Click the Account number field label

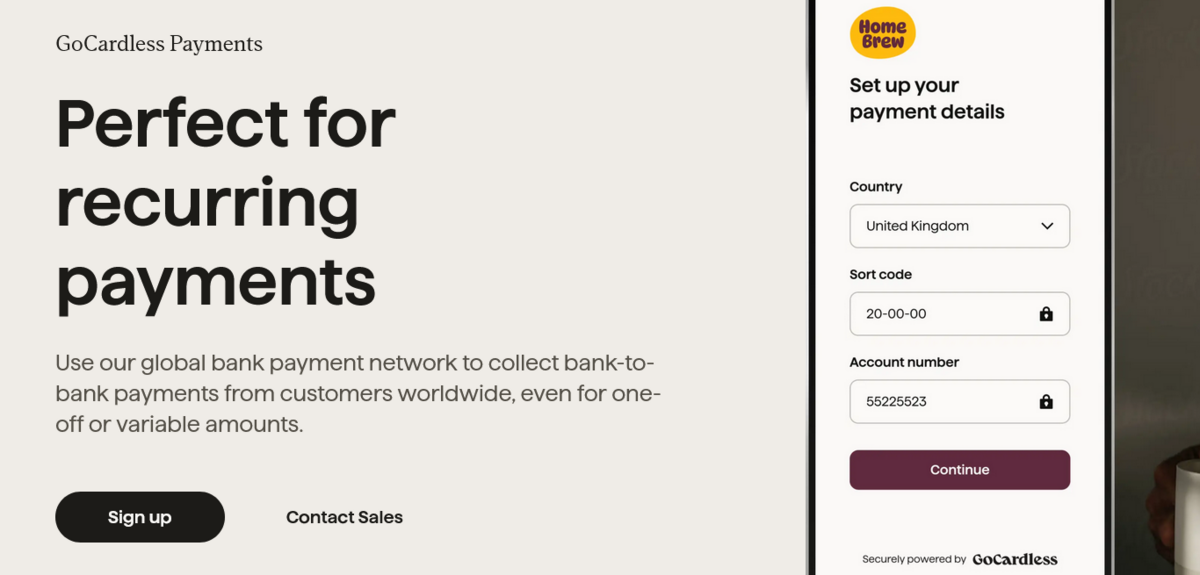pos(904,362)
